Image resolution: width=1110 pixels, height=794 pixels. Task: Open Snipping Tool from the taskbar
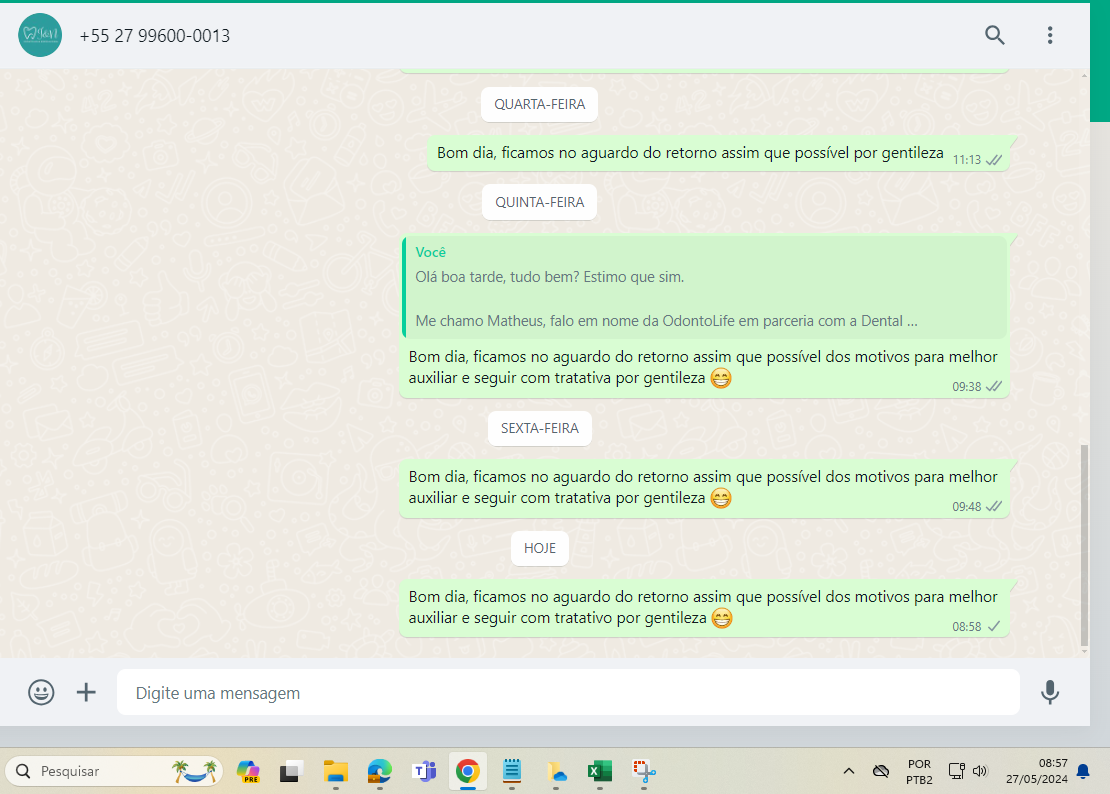point(643,771)
